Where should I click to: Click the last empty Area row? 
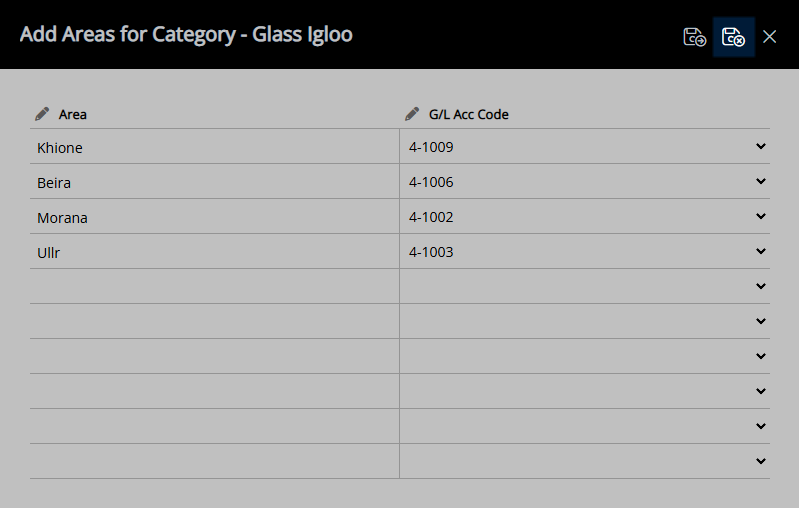215,462
